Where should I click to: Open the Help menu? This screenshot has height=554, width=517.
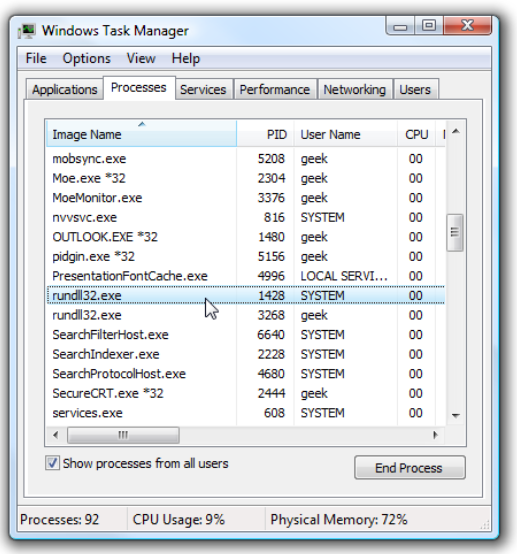pos(186,58)
